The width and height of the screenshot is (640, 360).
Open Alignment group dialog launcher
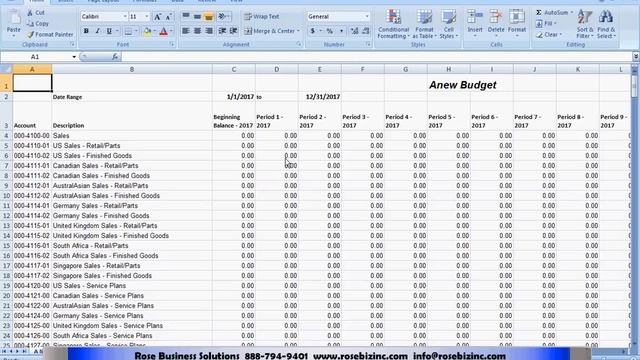point(299,44)
